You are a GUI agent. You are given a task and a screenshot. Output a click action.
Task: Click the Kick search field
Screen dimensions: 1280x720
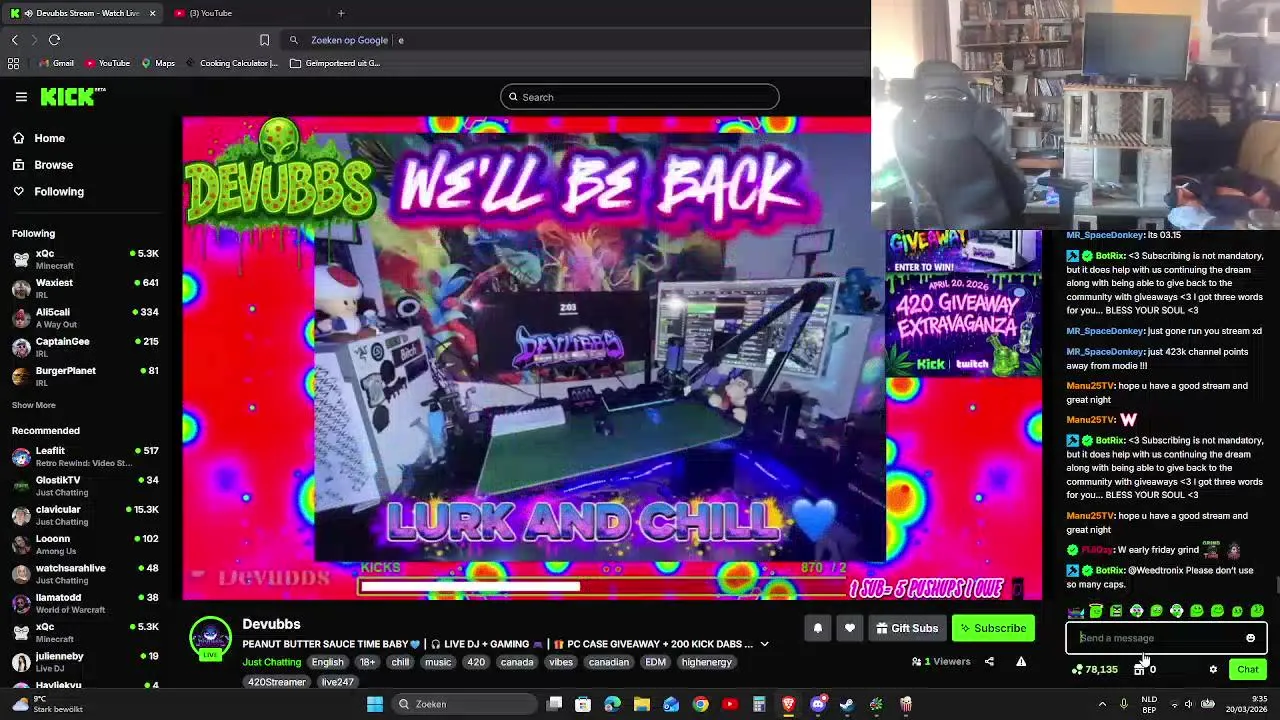[x=639, y=97]
